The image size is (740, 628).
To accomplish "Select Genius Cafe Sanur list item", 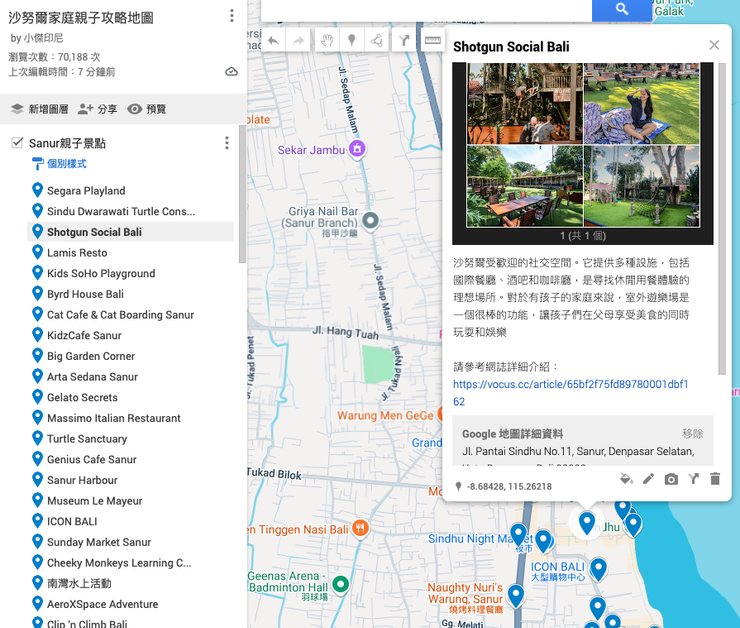I will [x=130, y=460].
